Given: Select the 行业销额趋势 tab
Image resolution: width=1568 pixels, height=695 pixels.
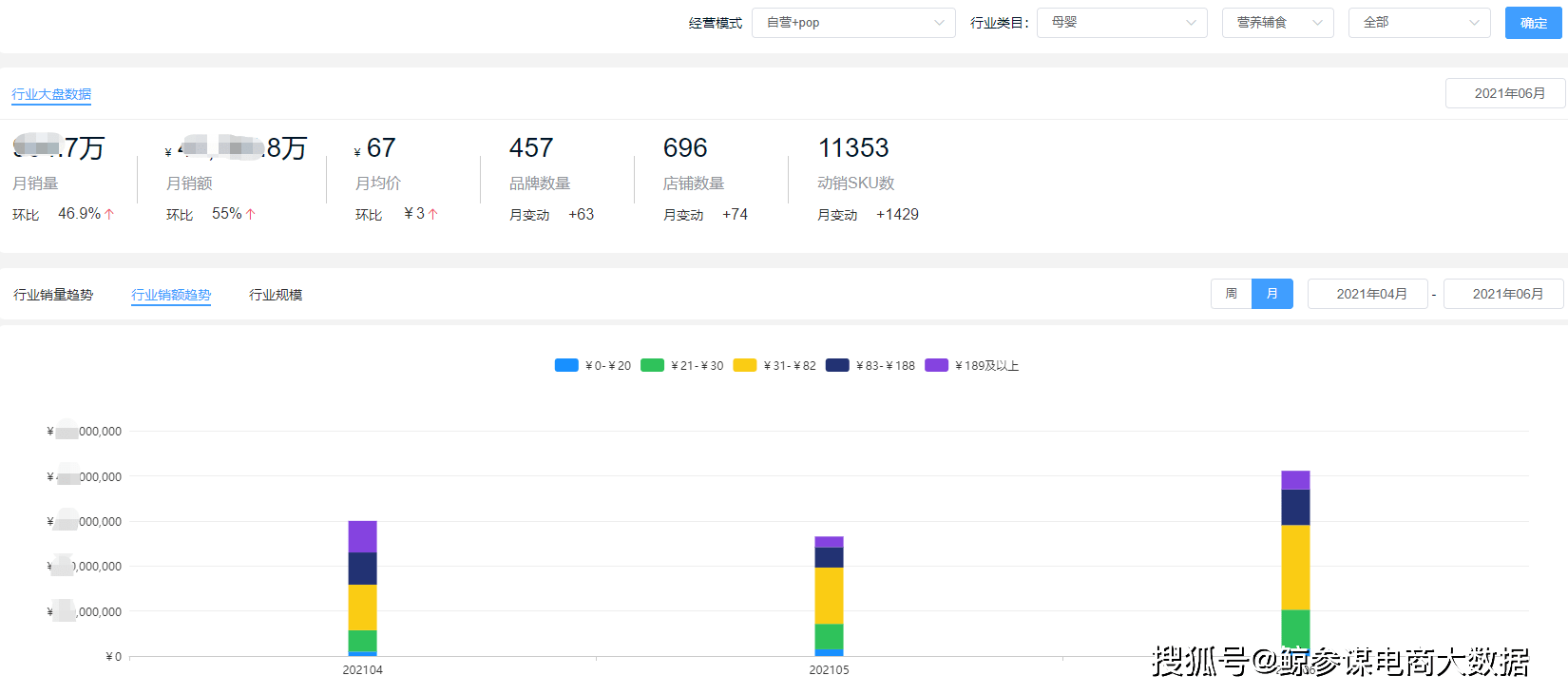Looking at the screenshot, I should 171,295.
